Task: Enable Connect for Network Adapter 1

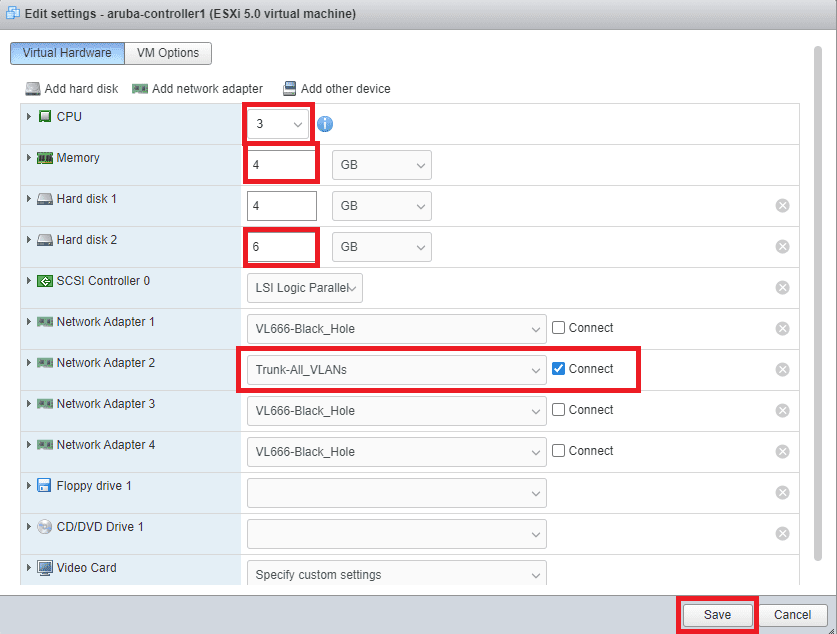Action: pos(558,328)
